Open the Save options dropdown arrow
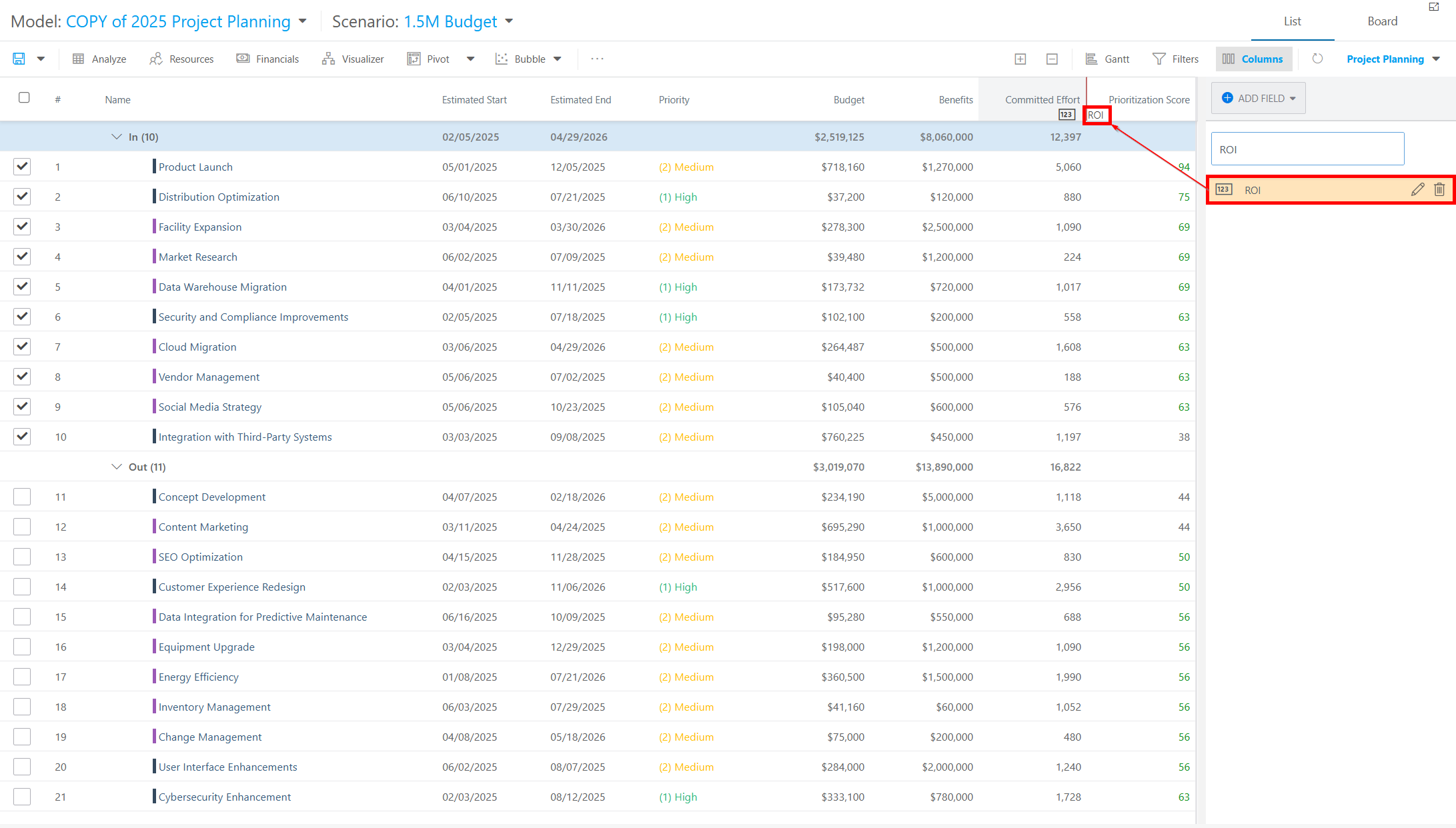The width and height of the screenshot is (1456, 828). coord(41,59)
